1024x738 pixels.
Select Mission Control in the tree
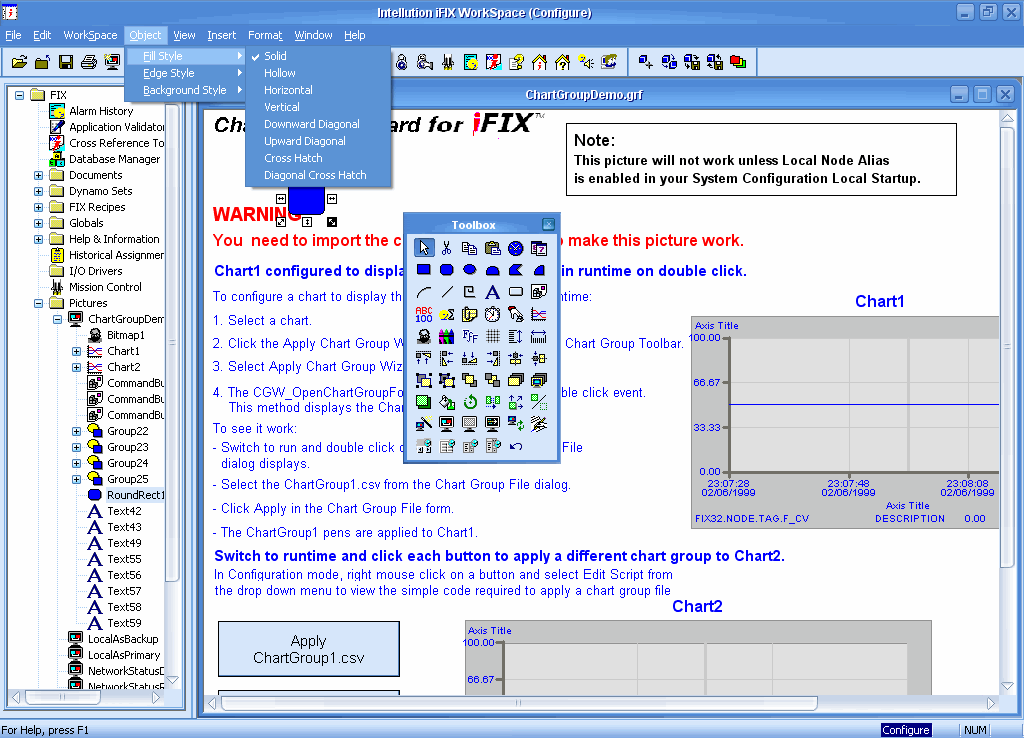coord(105,287)
